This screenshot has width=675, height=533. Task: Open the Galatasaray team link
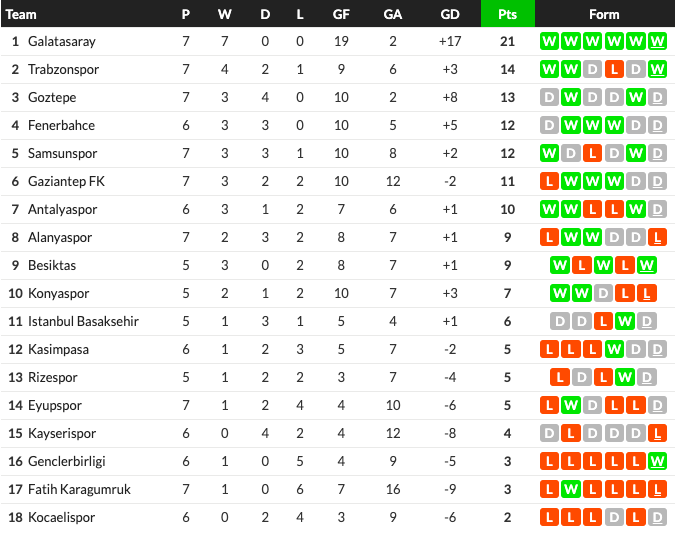click(x=62, y=41)
